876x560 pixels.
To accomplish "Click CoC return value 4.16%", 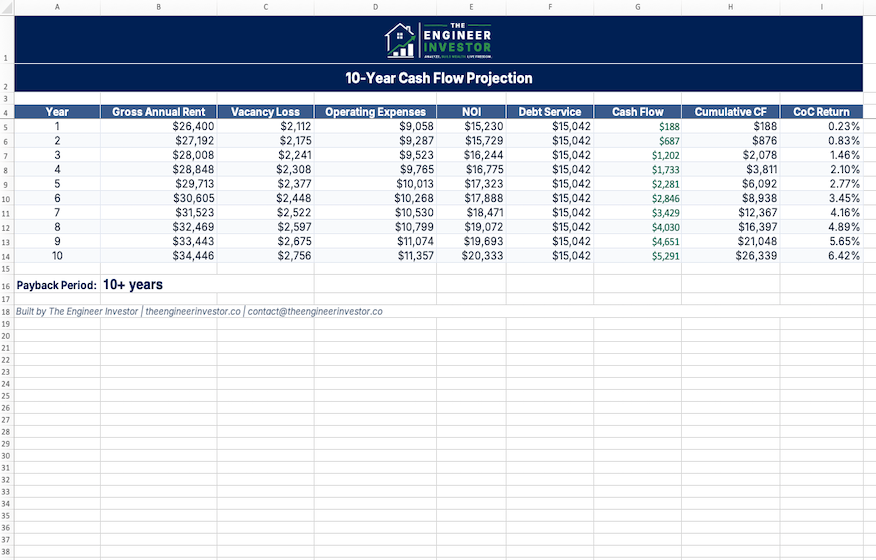I will [x=845, y=213].
